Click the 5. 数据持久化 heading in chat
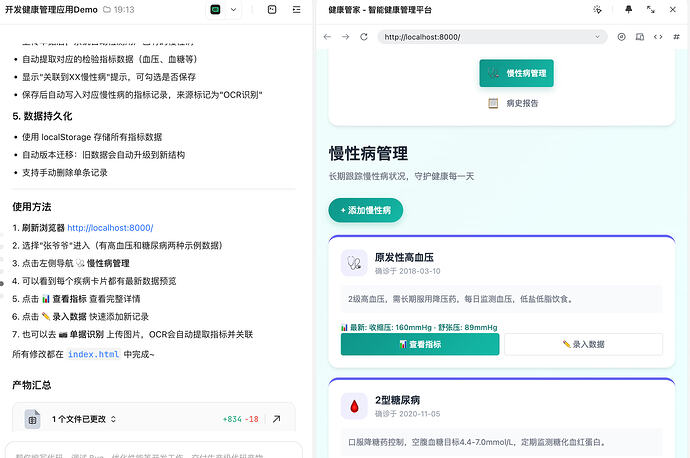Viewport: 690px width, 458px height. pos(42,116)
